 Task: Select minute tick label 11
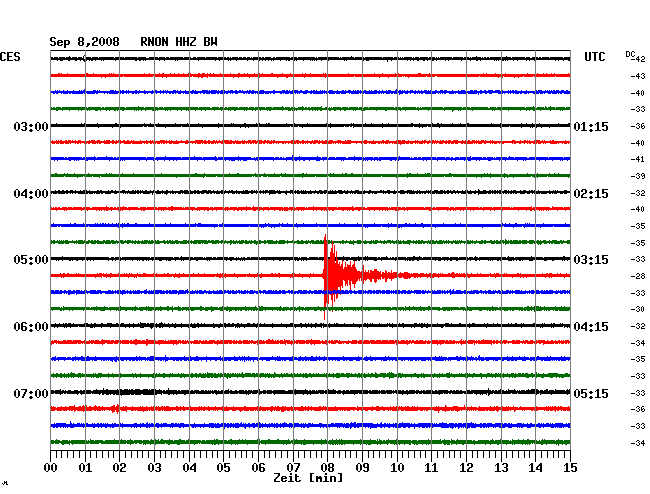tap(431, 467)
